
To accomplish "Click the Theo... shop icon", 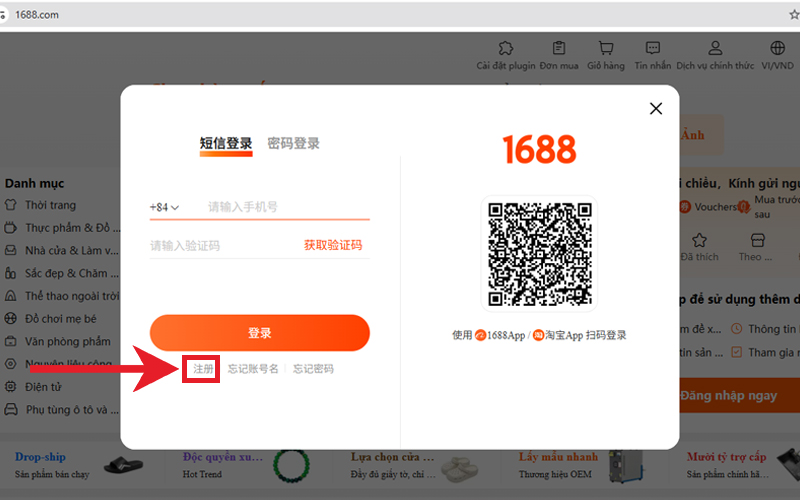I will pos(758,240).
